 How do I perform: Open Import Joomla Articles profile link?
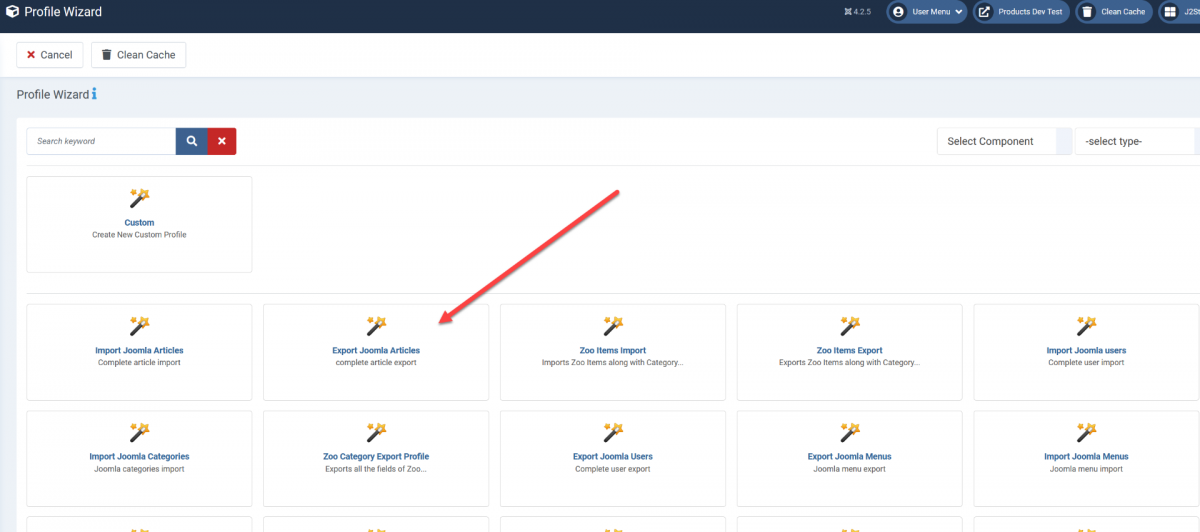139,351
